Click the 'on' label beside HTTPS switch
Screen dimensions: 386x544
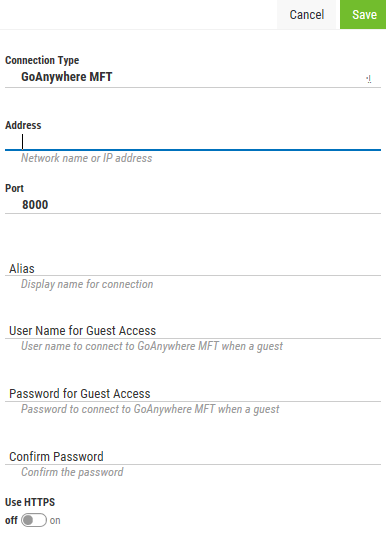click(55, 520)
